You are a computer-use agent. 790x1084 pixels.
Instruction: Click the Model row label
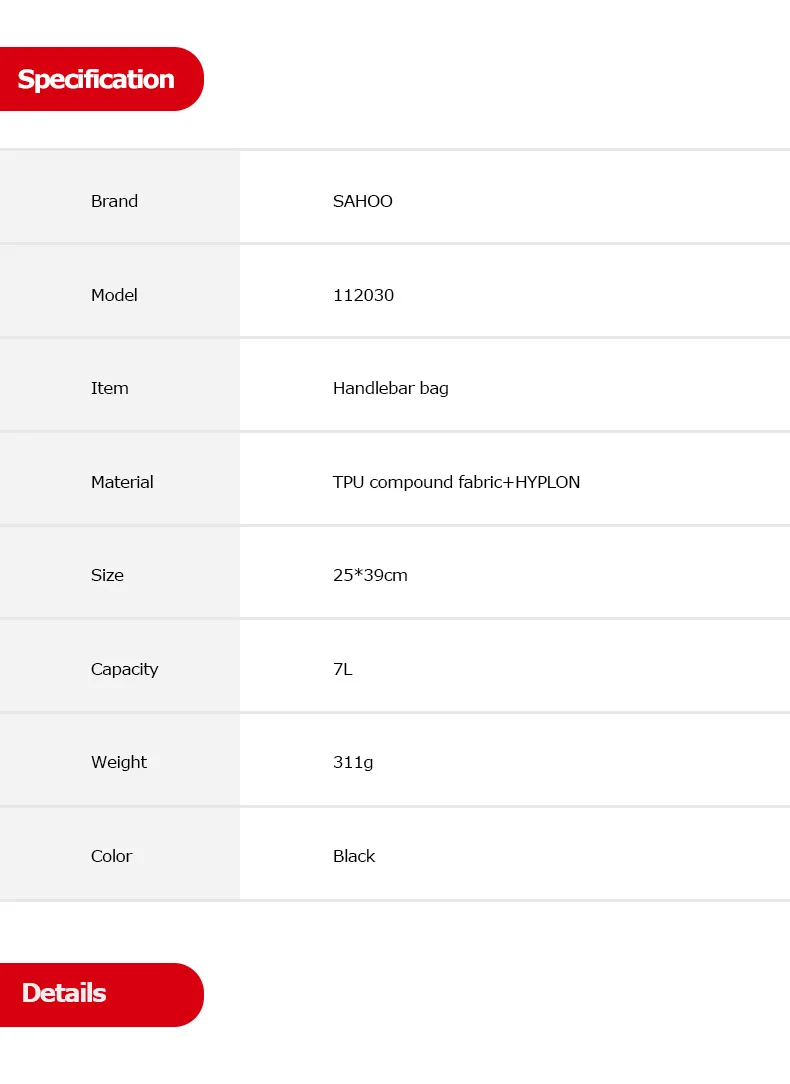[115, 295]
